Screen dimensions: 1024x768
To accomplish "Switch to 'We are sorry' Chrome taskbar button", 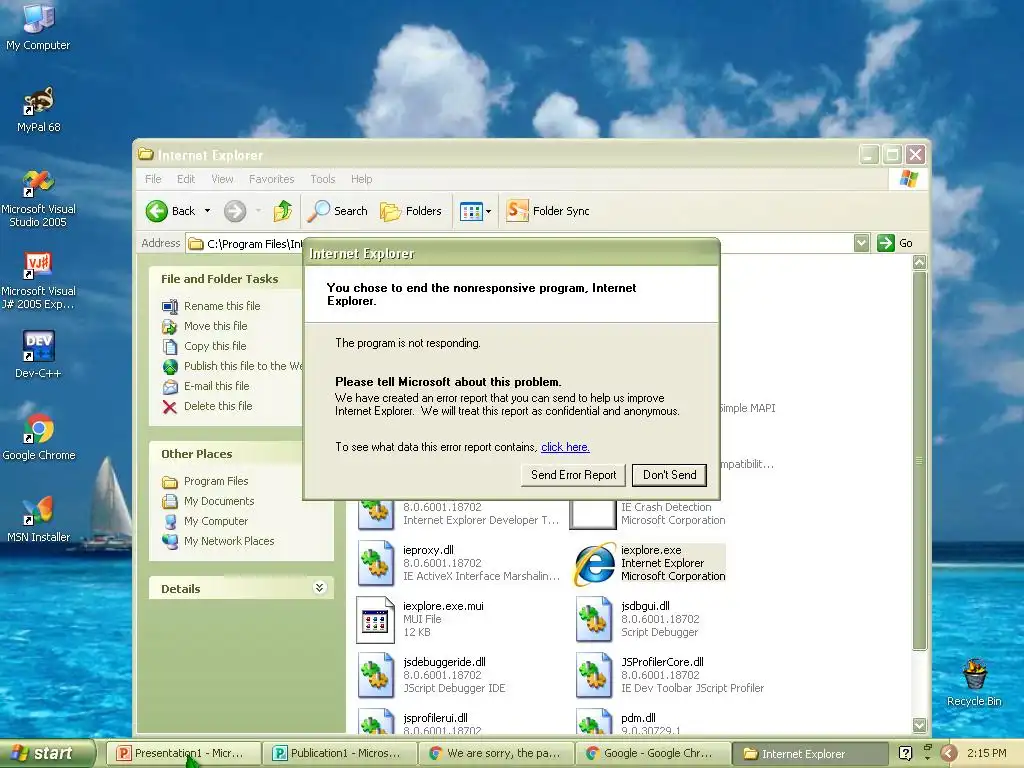I will (496, 754).
